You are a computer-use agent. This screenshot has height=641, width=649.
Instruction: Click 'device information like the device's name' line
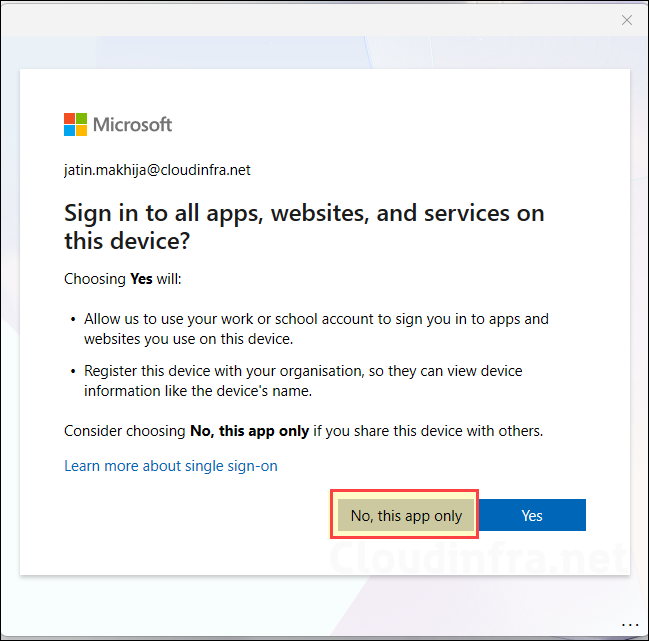coord(198,391)
